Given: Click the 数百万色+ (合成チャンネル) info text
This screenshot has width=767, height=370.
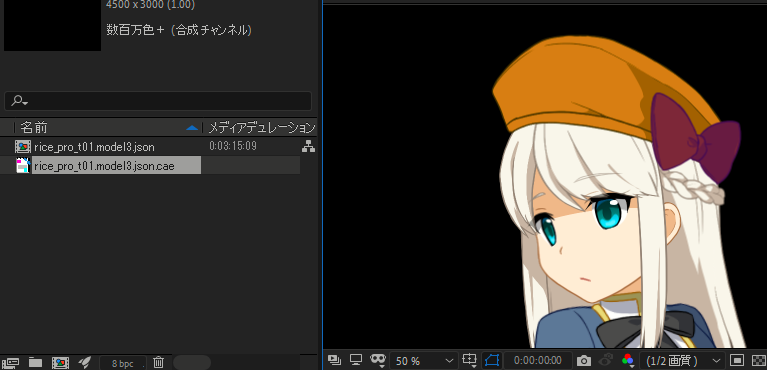Looking at the screenshot, I should (x=179, y=30).
